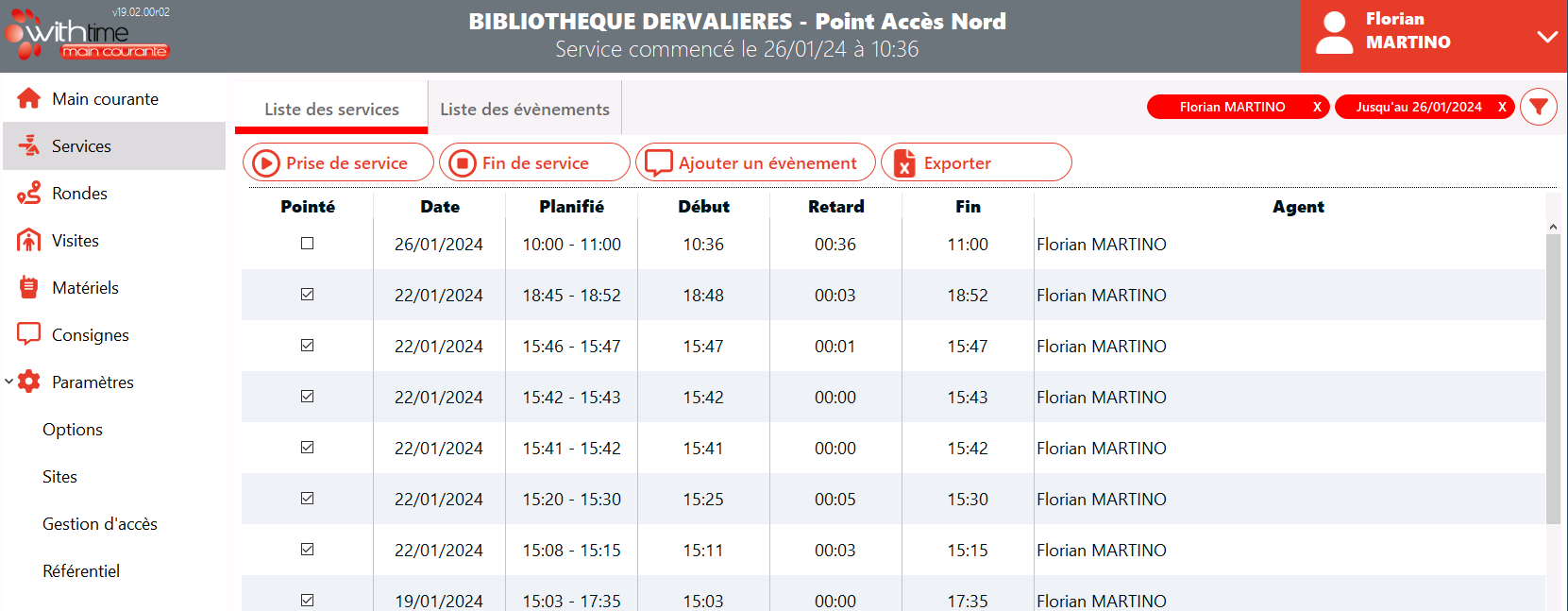Click the Services icon in sidebar
This screenshot has width=1568, height=611.
(29, 145)
